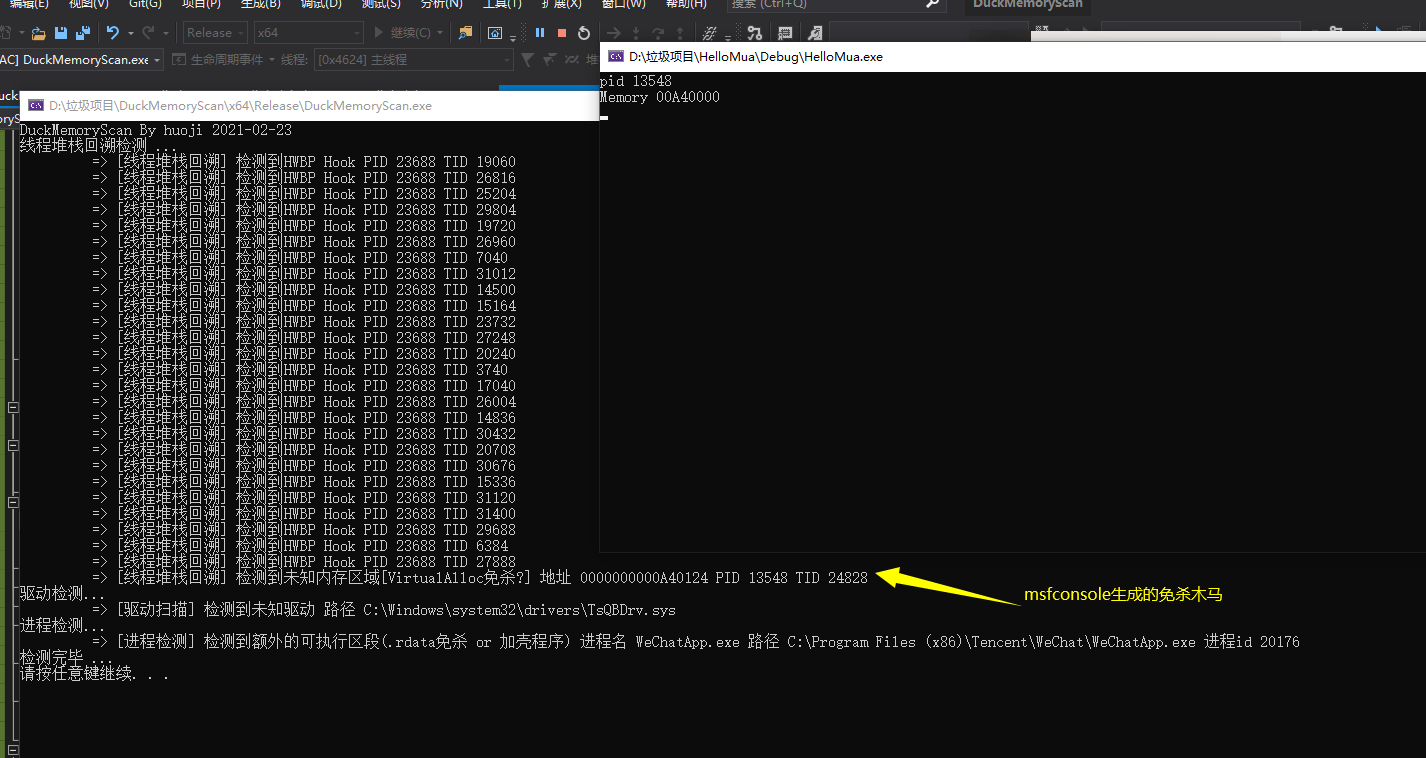The width and height of the screenshot is (1426, 758).
Task: Open the Release configuration dropdown
Action: coord(215,33)
